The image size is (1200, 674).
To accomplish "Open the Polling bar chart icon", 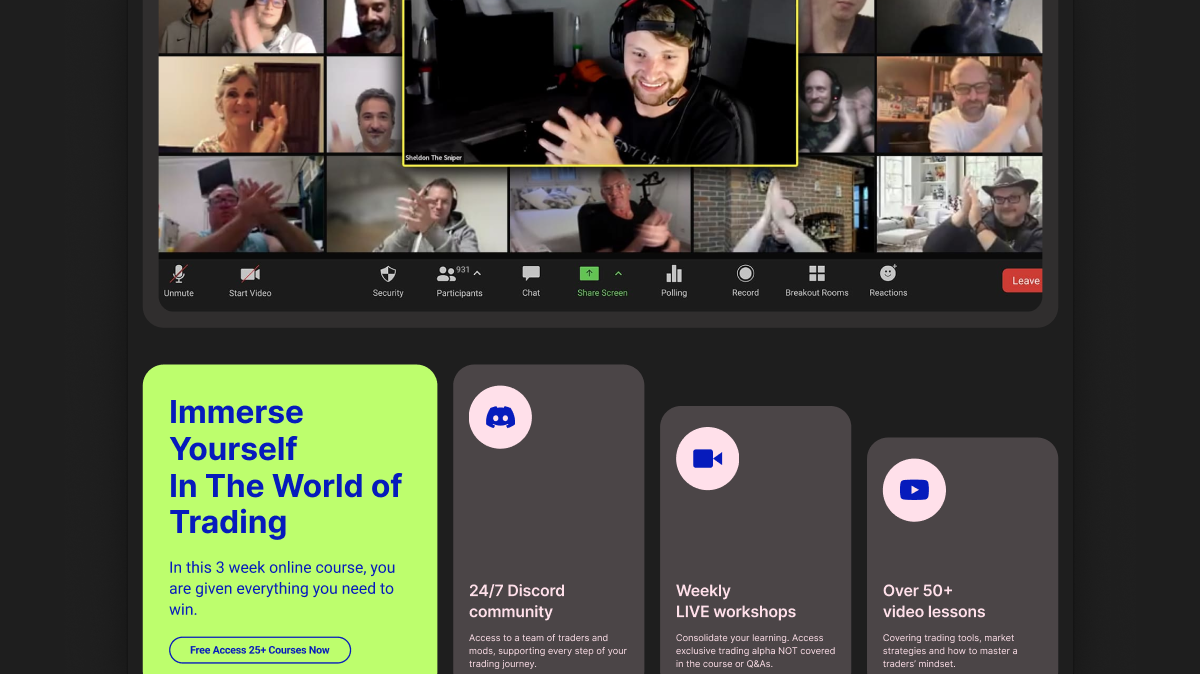I will point(674,274).
